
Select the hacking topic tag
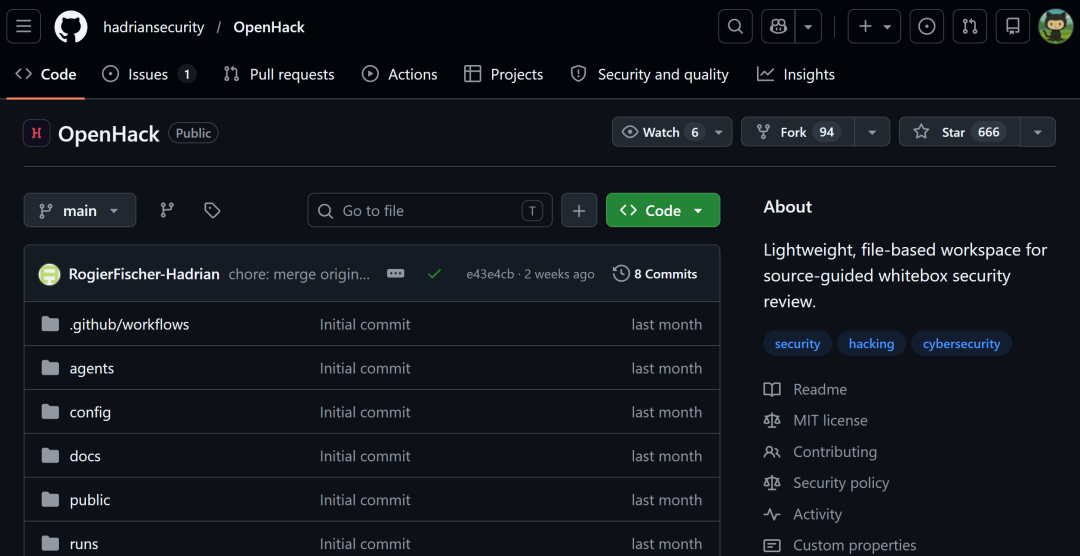[x=871, y=343]
